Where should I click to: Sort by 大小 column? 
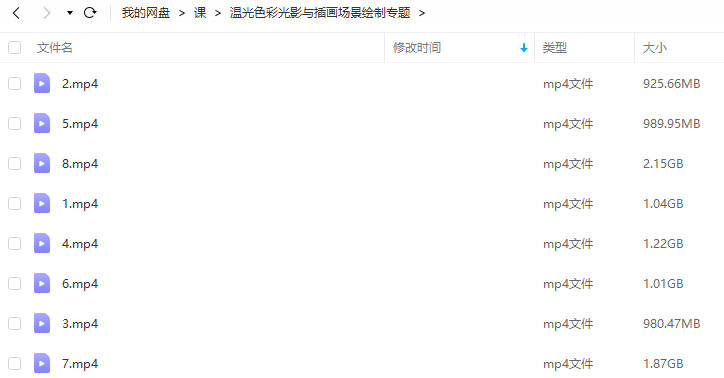point(655,48)
